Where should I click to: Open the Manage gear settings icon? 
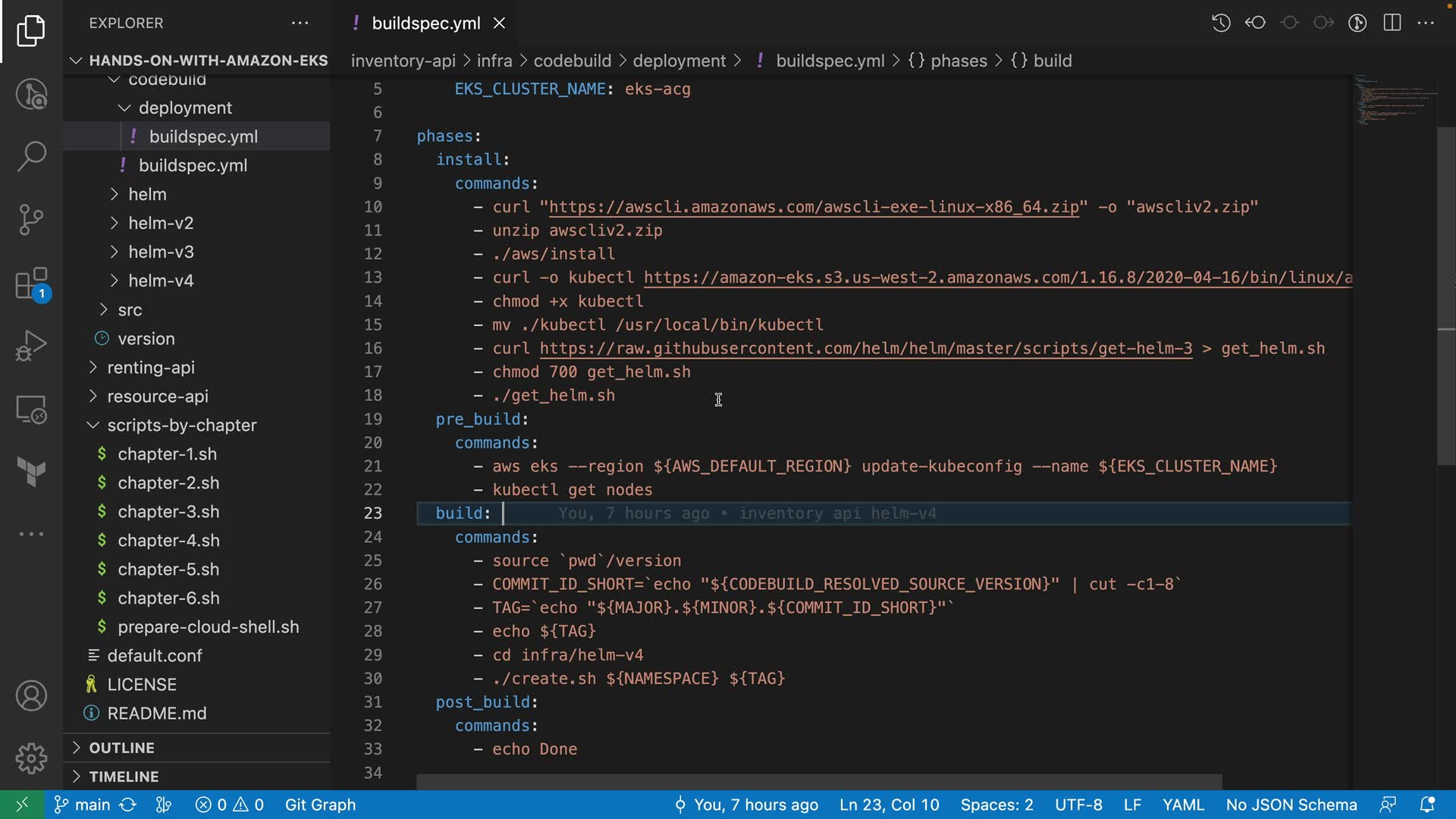31,758
